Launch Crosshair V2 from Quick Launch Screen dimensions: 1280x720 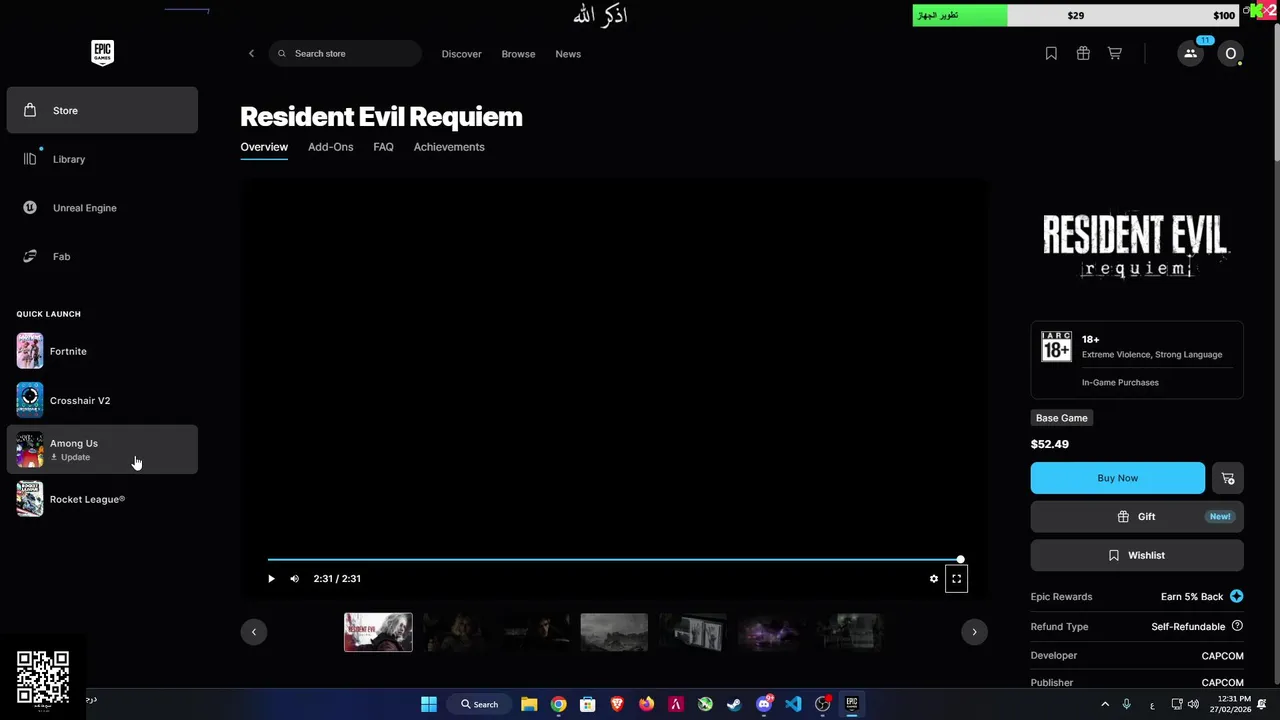(102, 400)
